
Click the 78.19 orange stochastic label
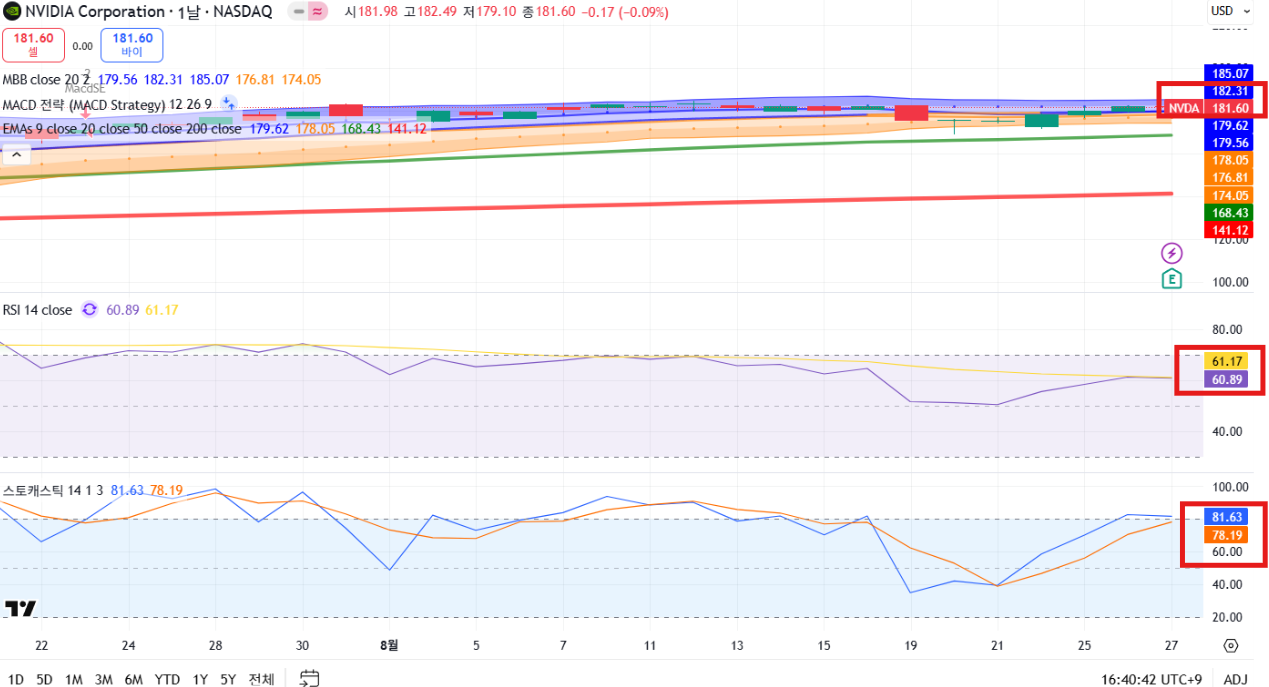pos(1226,535)
